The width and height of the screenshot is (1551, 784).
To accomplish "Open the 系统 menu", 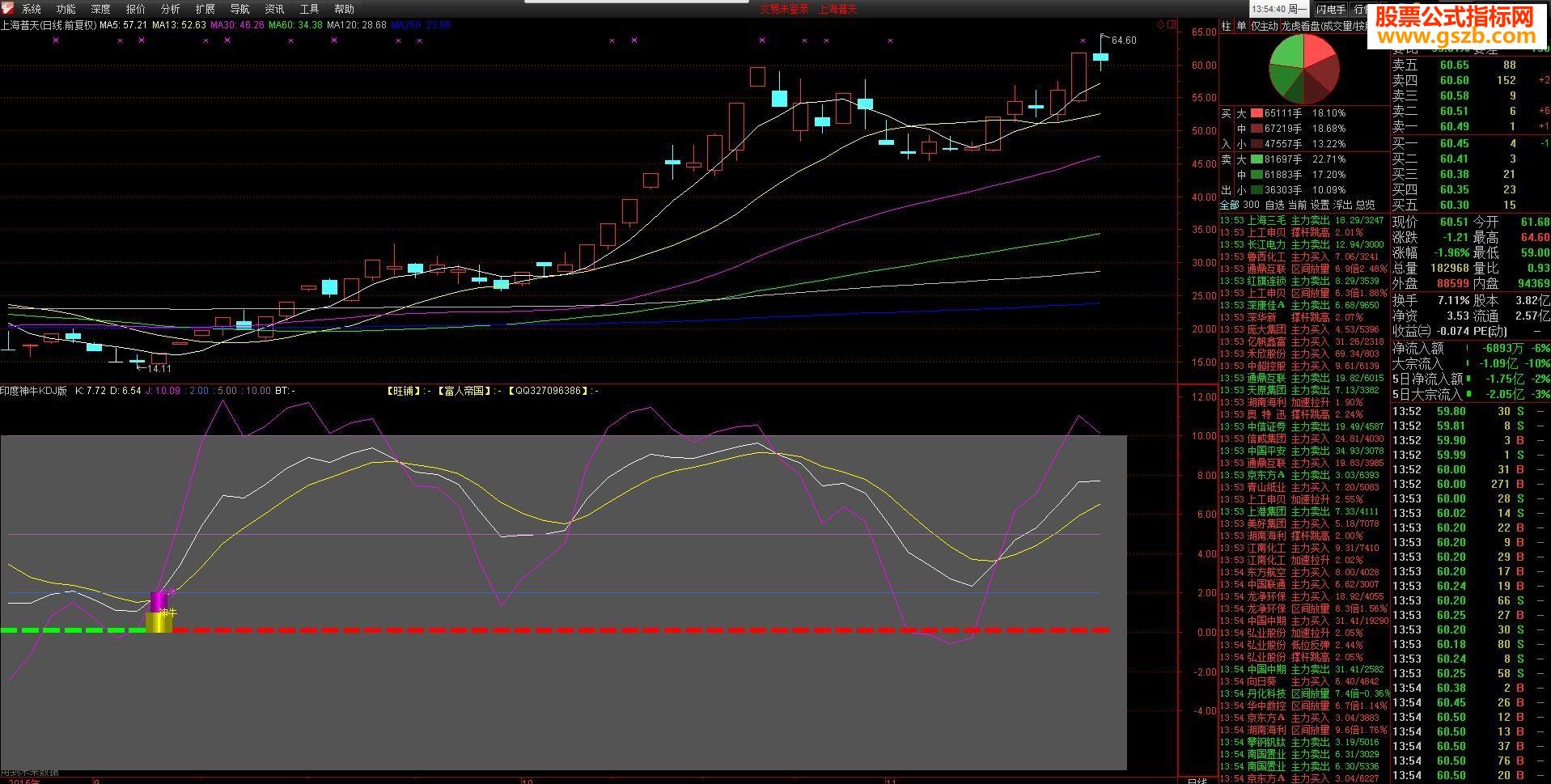I will click(x=31, y=9).
